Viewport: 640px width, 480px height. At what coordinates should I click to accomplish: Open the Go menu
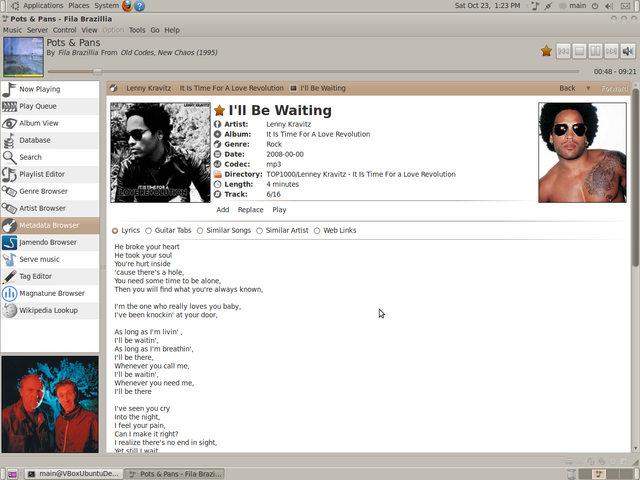click(155, 30)
